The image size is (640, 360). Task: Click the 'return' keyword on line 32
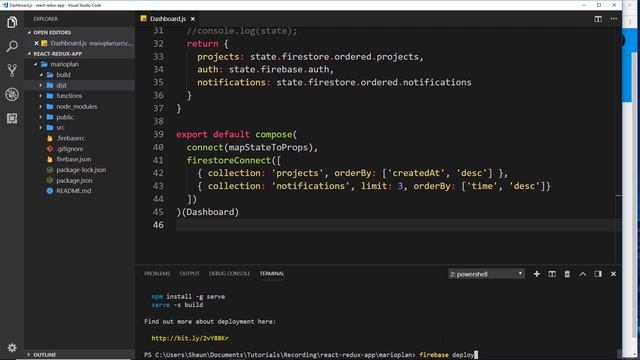coord(202,44)
